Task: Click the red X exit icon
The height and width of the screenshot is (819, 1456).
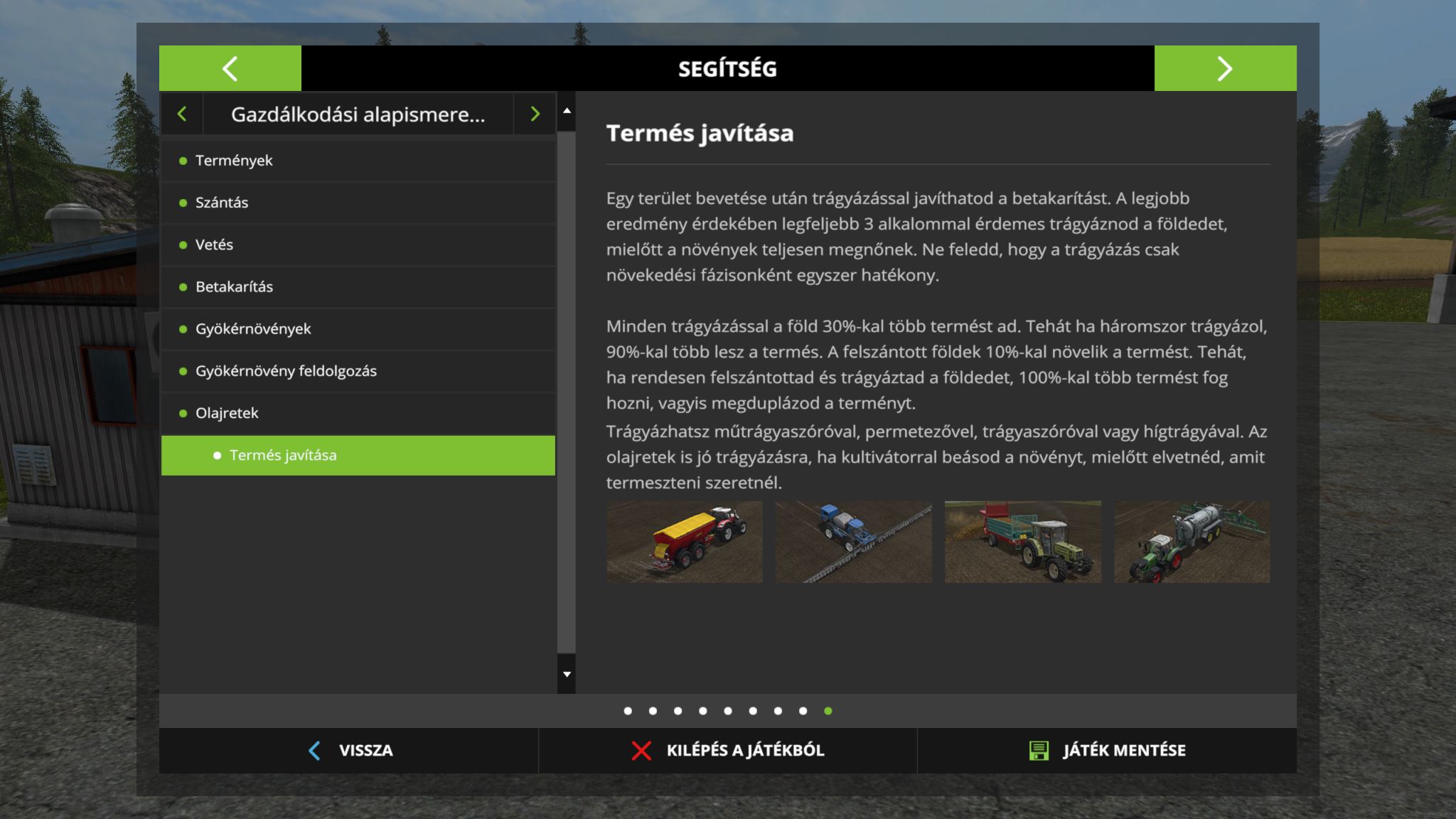Action: click(x=641, y=750)
